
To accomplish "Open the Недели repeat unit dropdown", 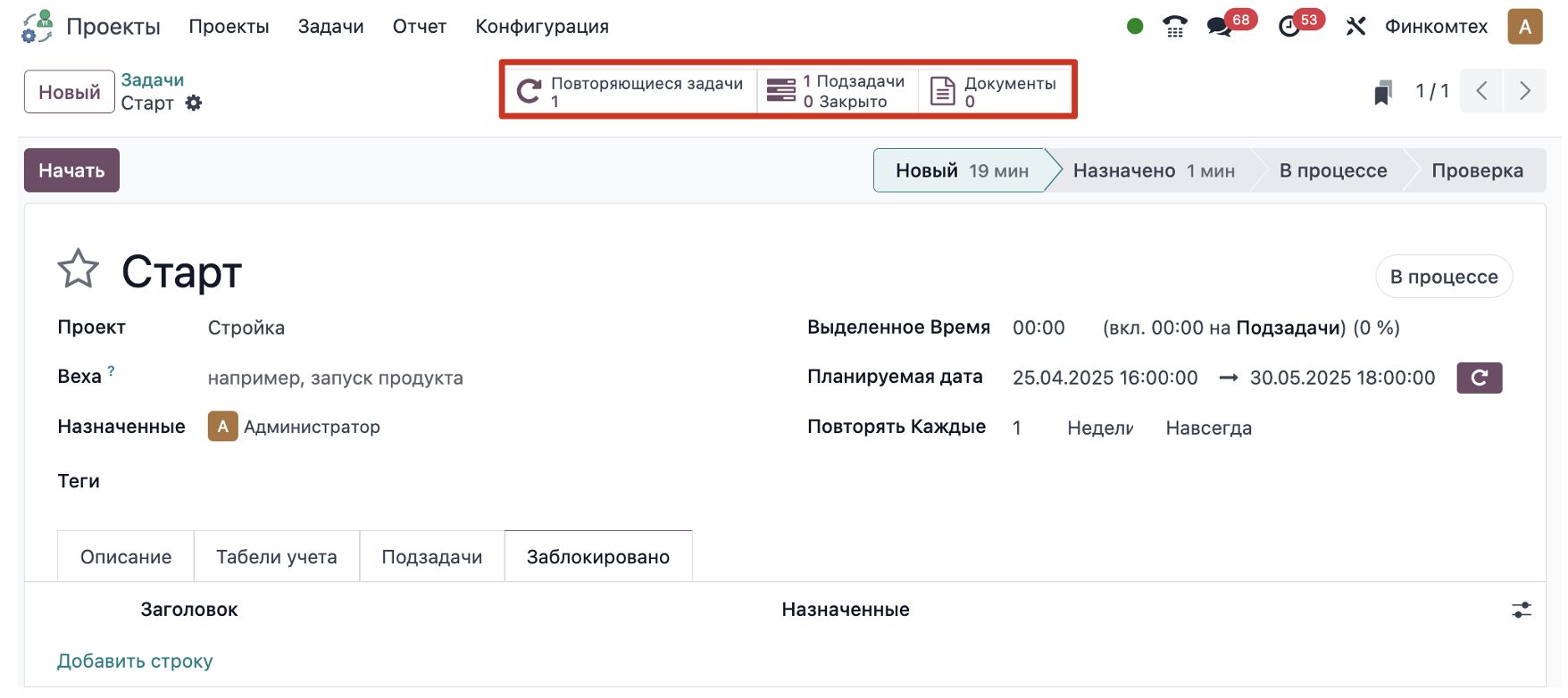I will (x=1100, y=428).
